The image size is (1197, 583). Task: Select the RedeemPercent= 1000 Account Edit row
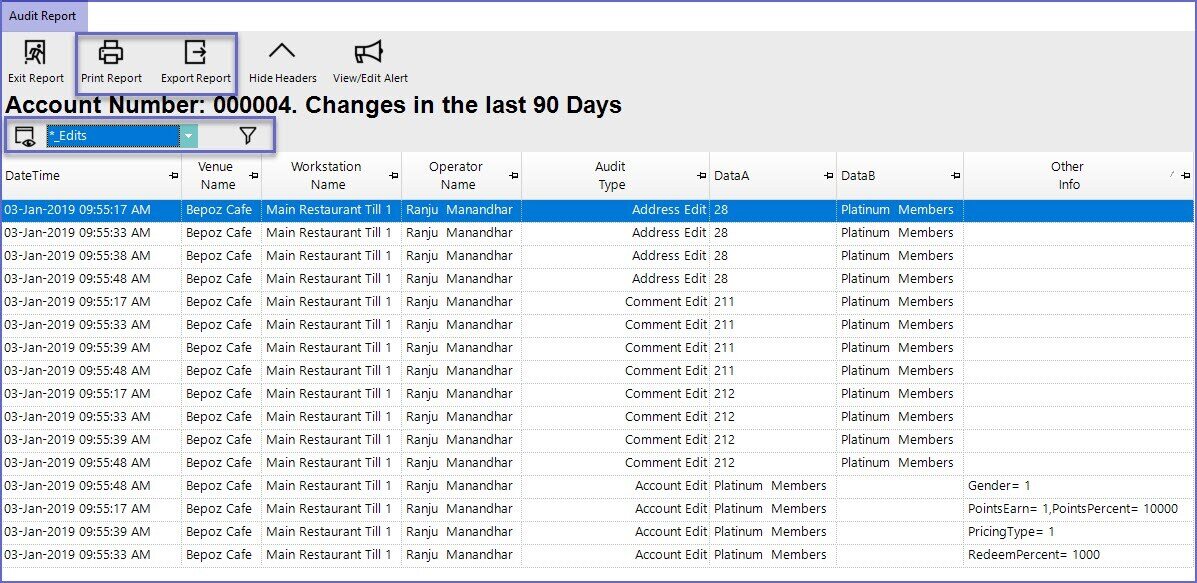click(x=598, y=555)
